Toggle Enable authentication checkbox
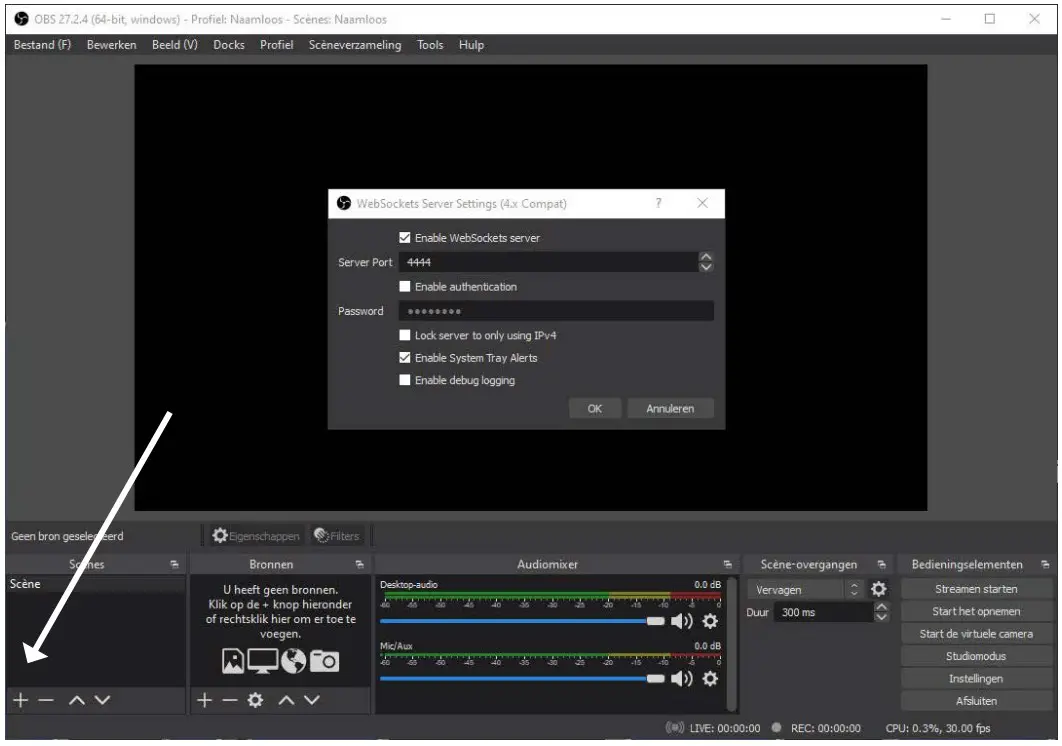The height and width of the screenshot is (746, 1062). click(405, 287)
